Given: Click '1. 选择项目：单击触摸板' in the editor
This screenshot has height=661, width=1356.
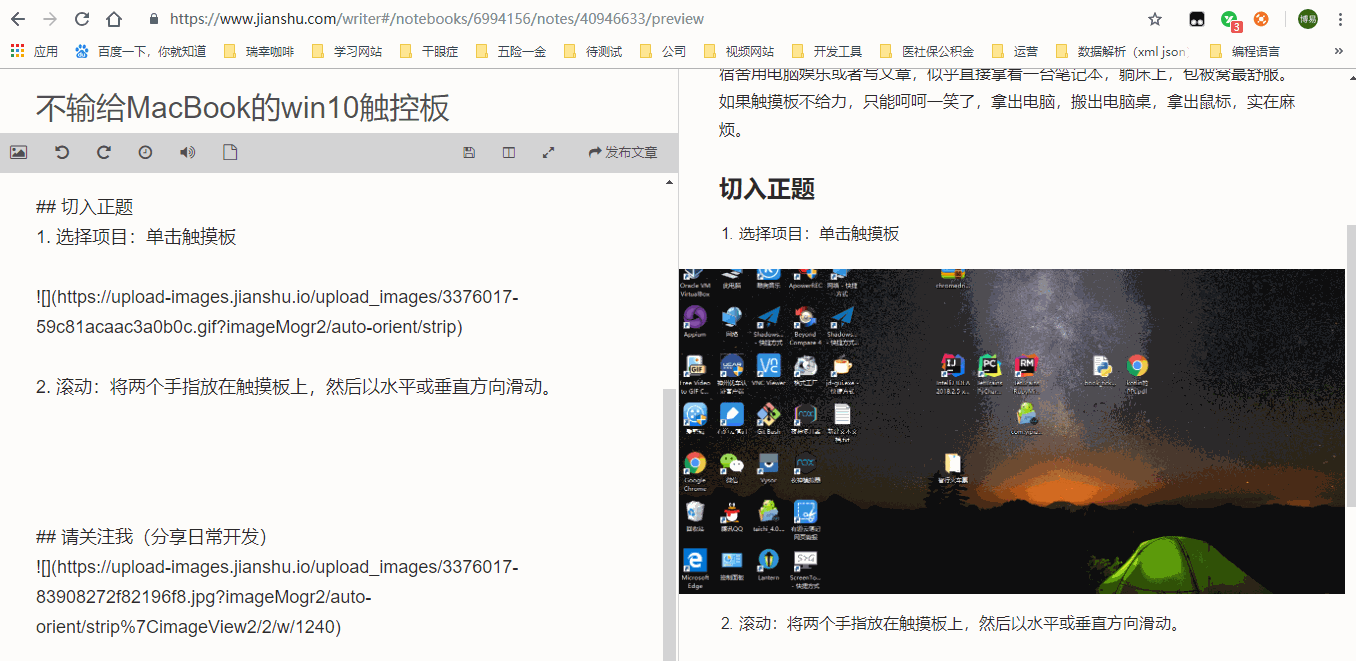Looking at the screenshot, I should tap(136, 237).
